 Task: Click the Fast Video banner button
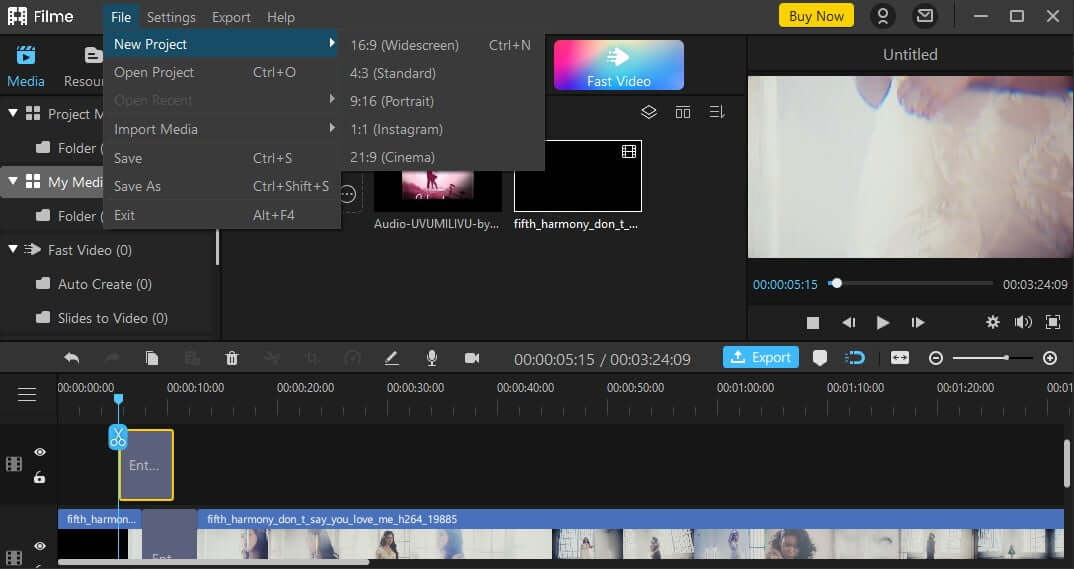click(619, 65)
